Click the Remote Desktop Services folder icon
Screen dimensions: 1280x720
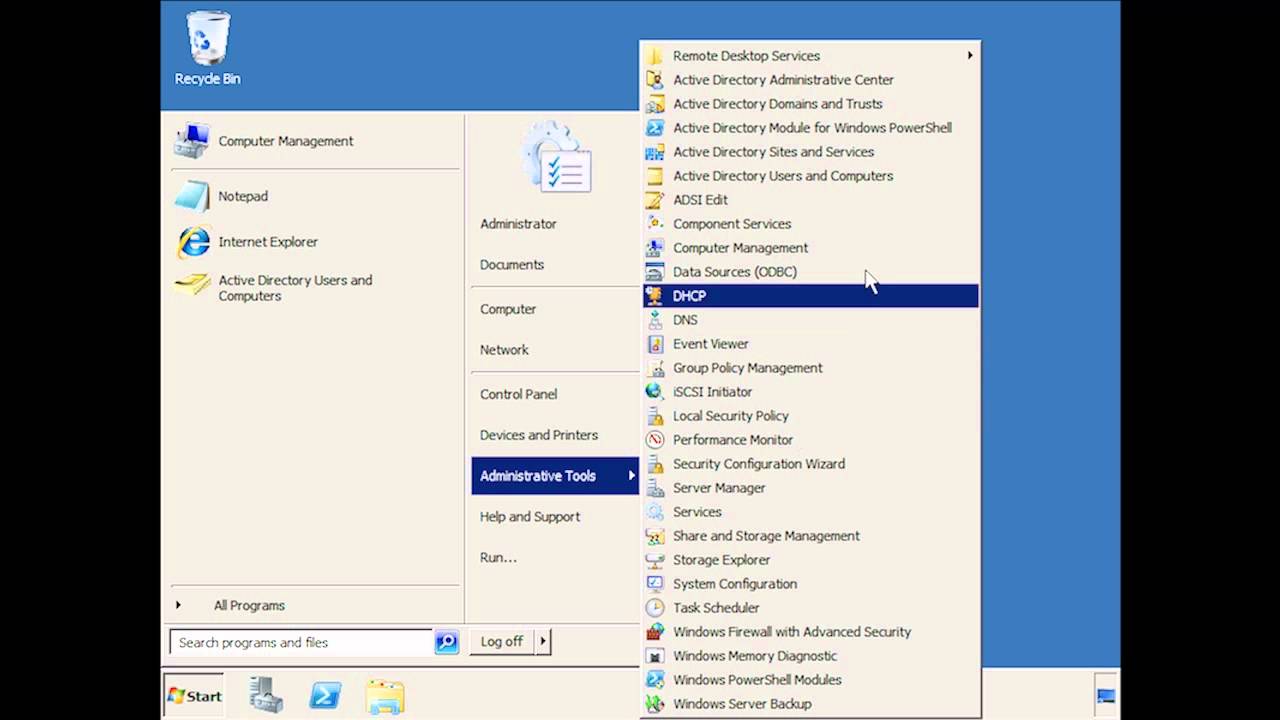[x=654, y=56]
